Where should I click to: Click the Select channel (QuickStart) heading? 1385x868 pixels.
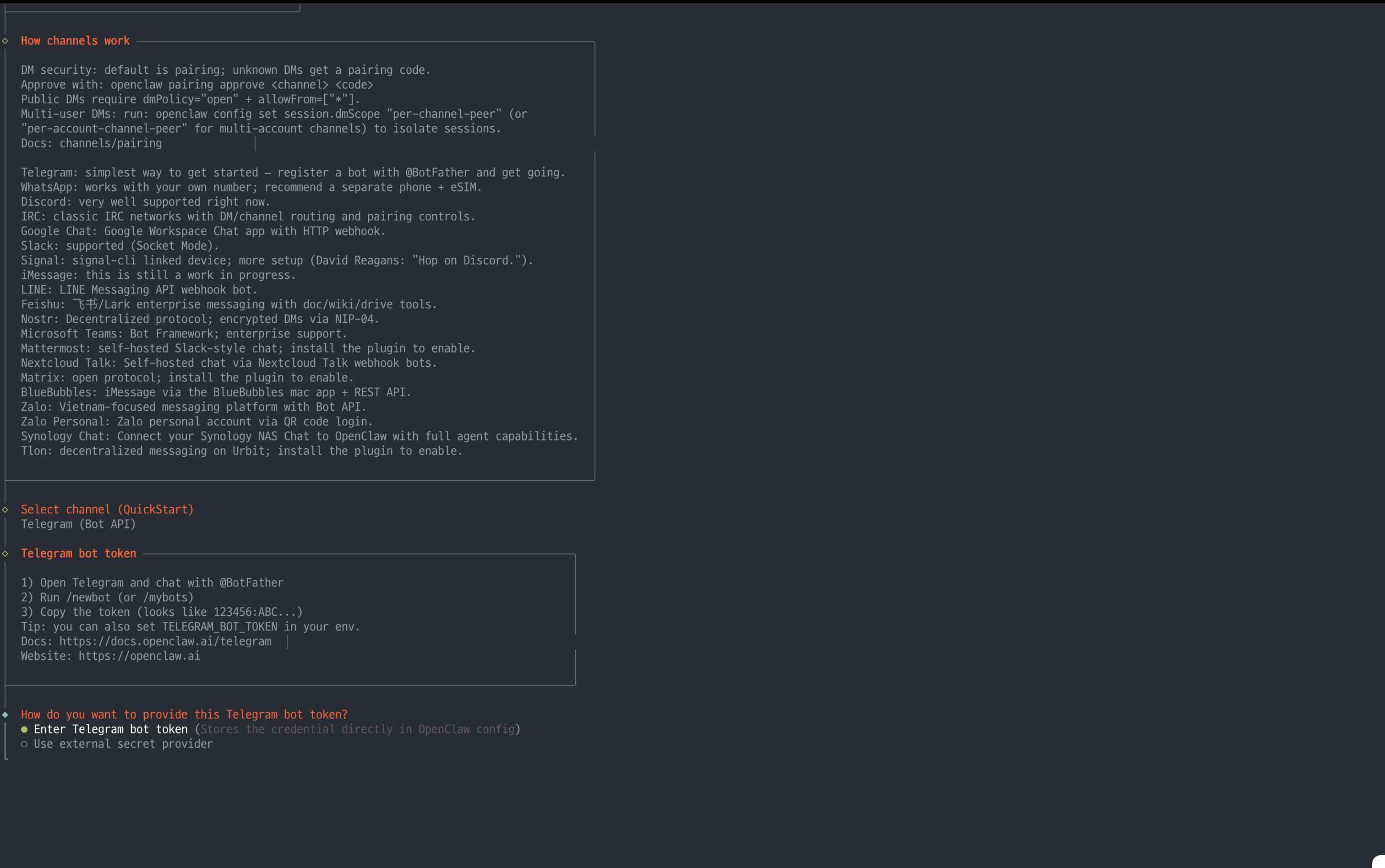(x=107, y=509)
